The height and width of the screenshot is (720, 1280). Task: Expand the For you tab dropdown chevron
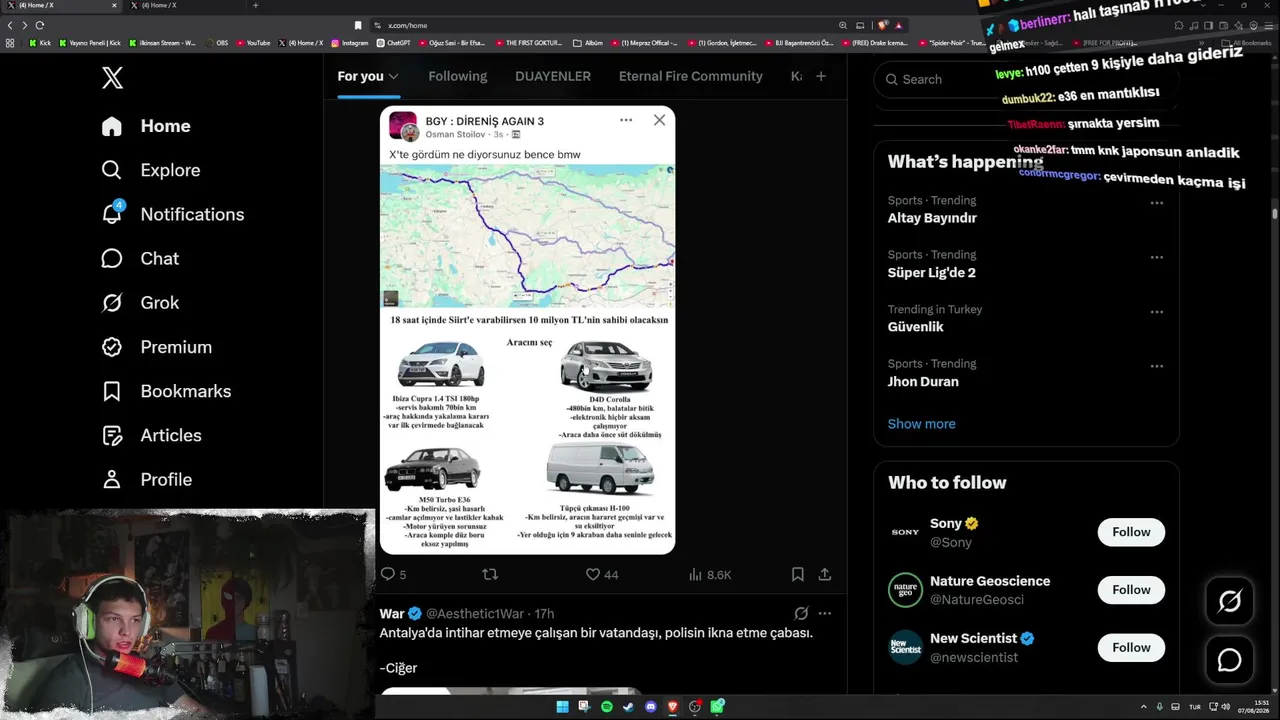click(394, 76)
